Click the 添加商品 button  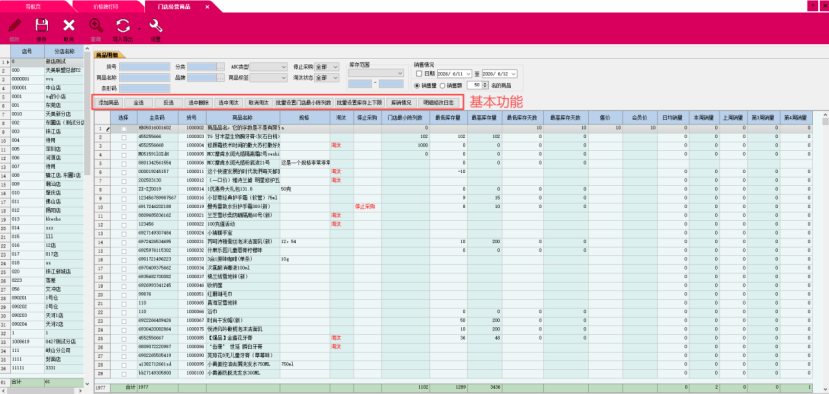click(x=108, y=103)
